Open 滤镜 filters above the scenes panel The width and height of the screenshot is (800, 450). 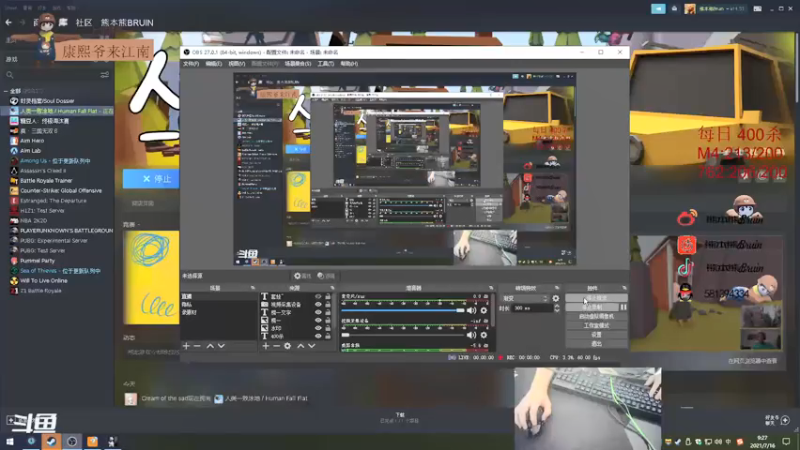(x=326, y=276)
